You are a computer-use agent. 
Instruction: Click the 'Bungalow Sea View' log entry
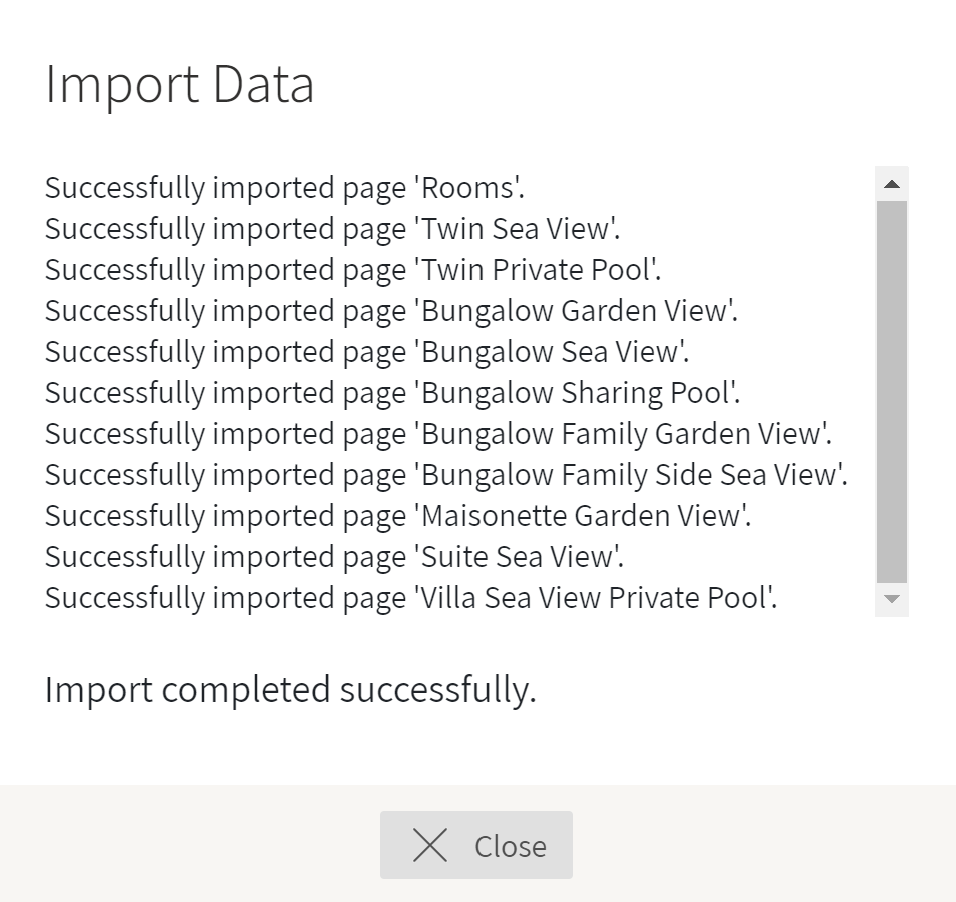(367, 352)
